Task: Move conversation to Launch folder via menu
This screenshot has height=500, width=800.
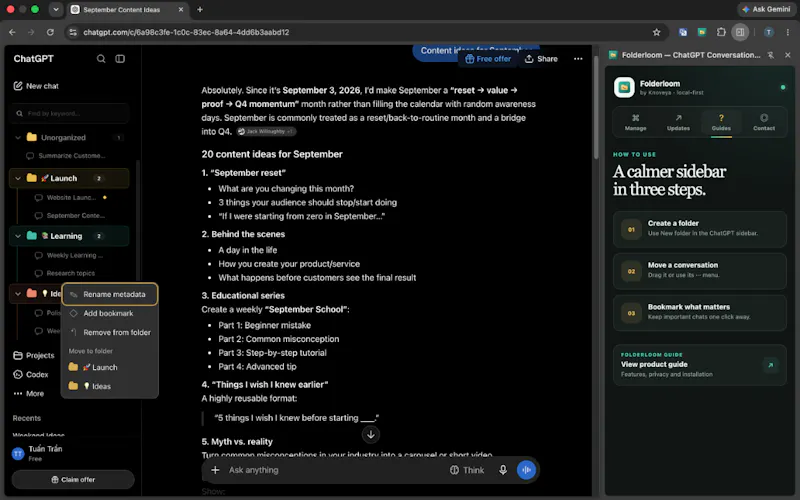Action: 109,367
